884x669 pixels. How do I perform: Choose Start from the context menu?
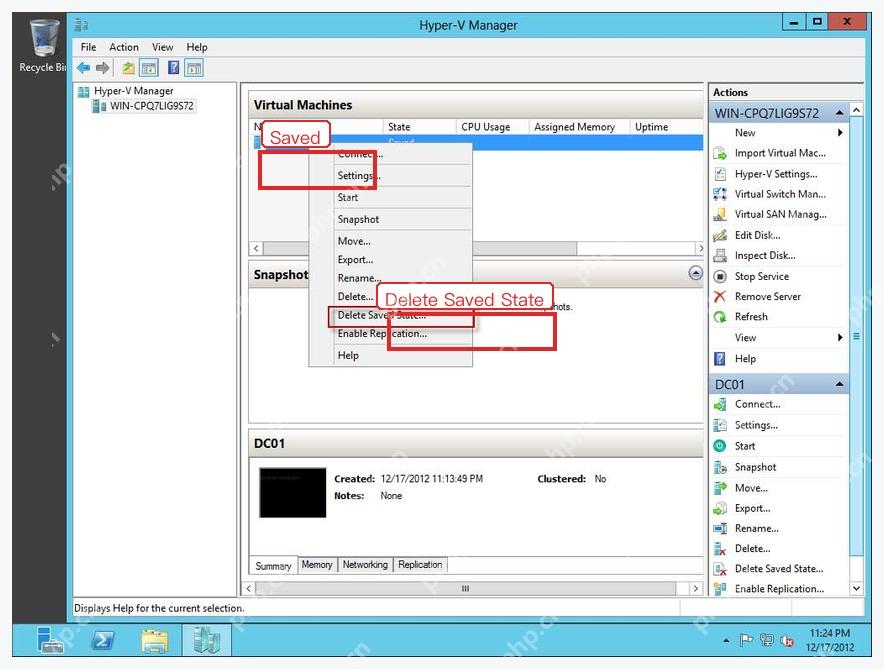coord(390,197)
